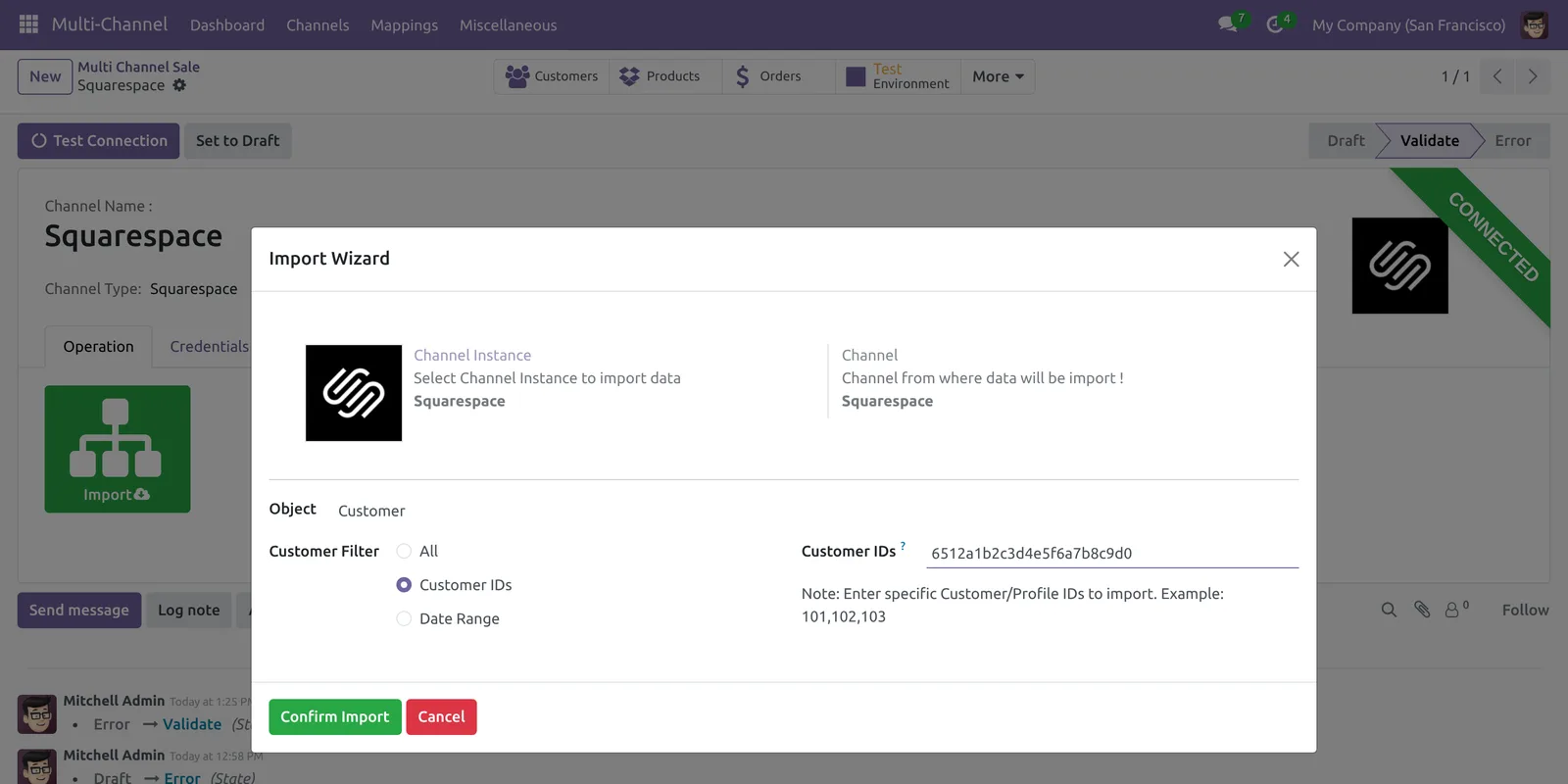This screenshot has width=1568, height=784.
Task: Click the Squarespace channel logo image at top right
Action: click(1399, 266)
